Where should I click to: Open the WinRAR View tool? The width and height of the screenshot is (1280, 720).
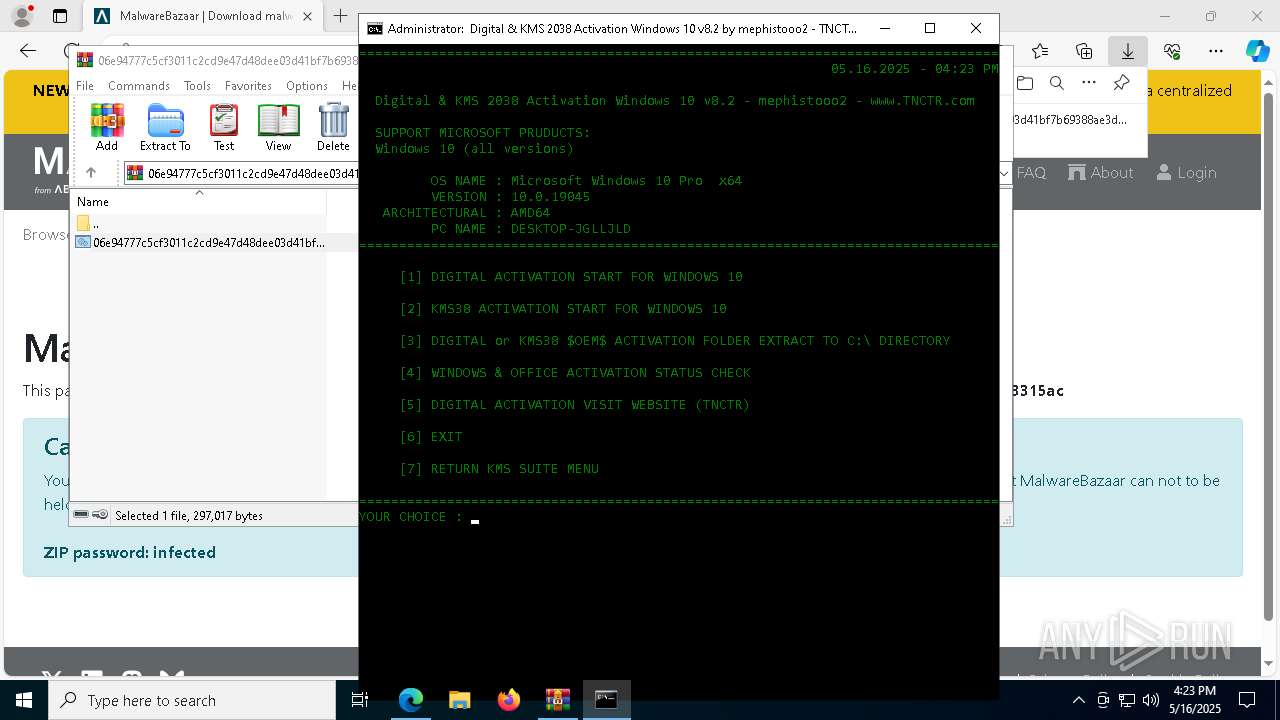(278, 127)
